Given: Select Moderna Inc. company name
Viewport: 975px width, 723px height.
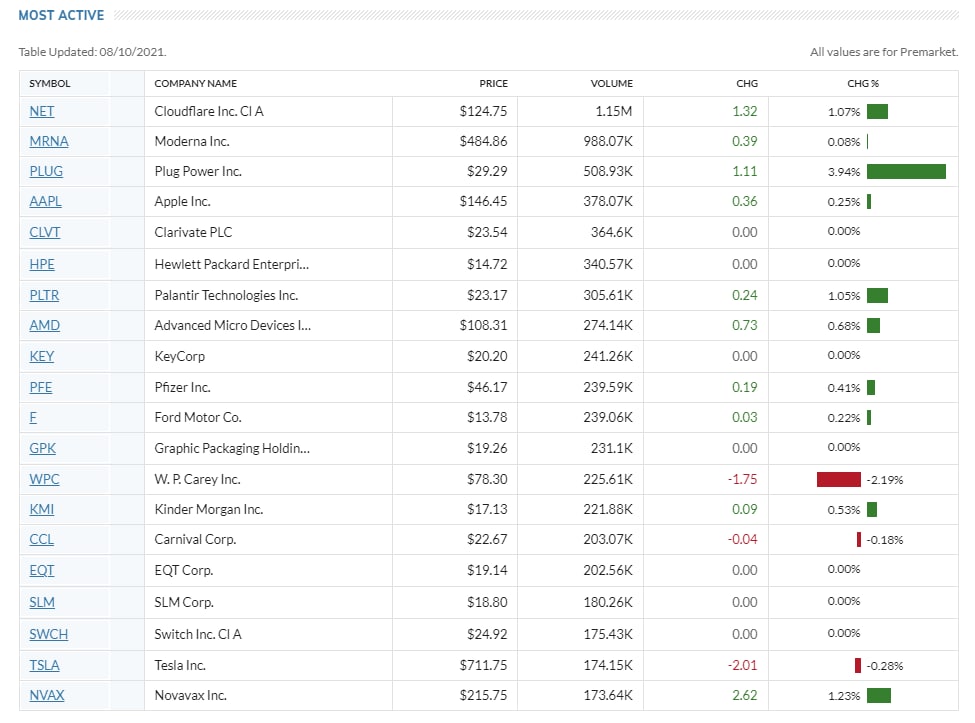Looking at the screenshot, I should pos(192,141).
